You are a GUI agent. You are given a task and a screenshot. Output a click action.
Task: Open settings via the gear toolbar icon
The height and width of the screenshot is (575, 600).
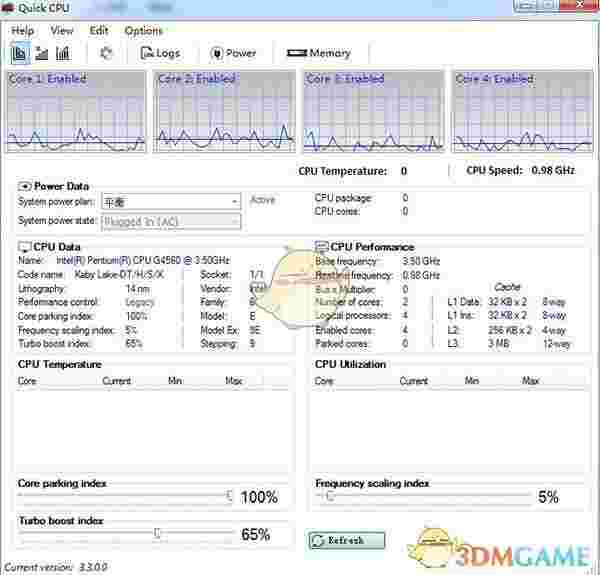pyautogui.click(x=106, y=53)
